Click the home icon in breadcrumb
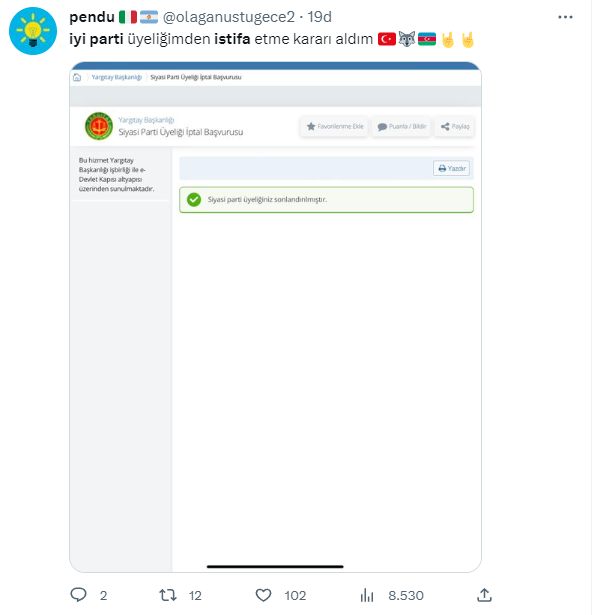This screenshot has width=614, height=615. click(77, 77)
